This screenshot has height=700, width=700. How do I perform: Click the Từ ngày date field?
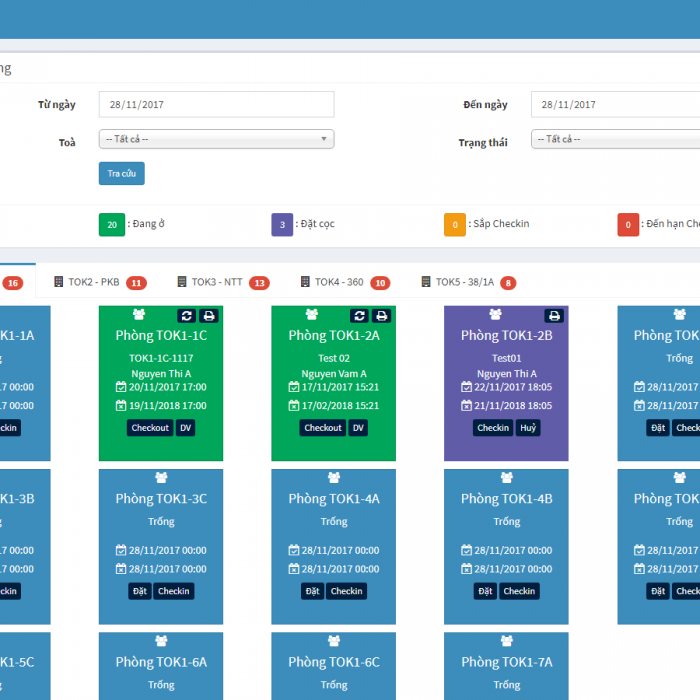(216, 104)
